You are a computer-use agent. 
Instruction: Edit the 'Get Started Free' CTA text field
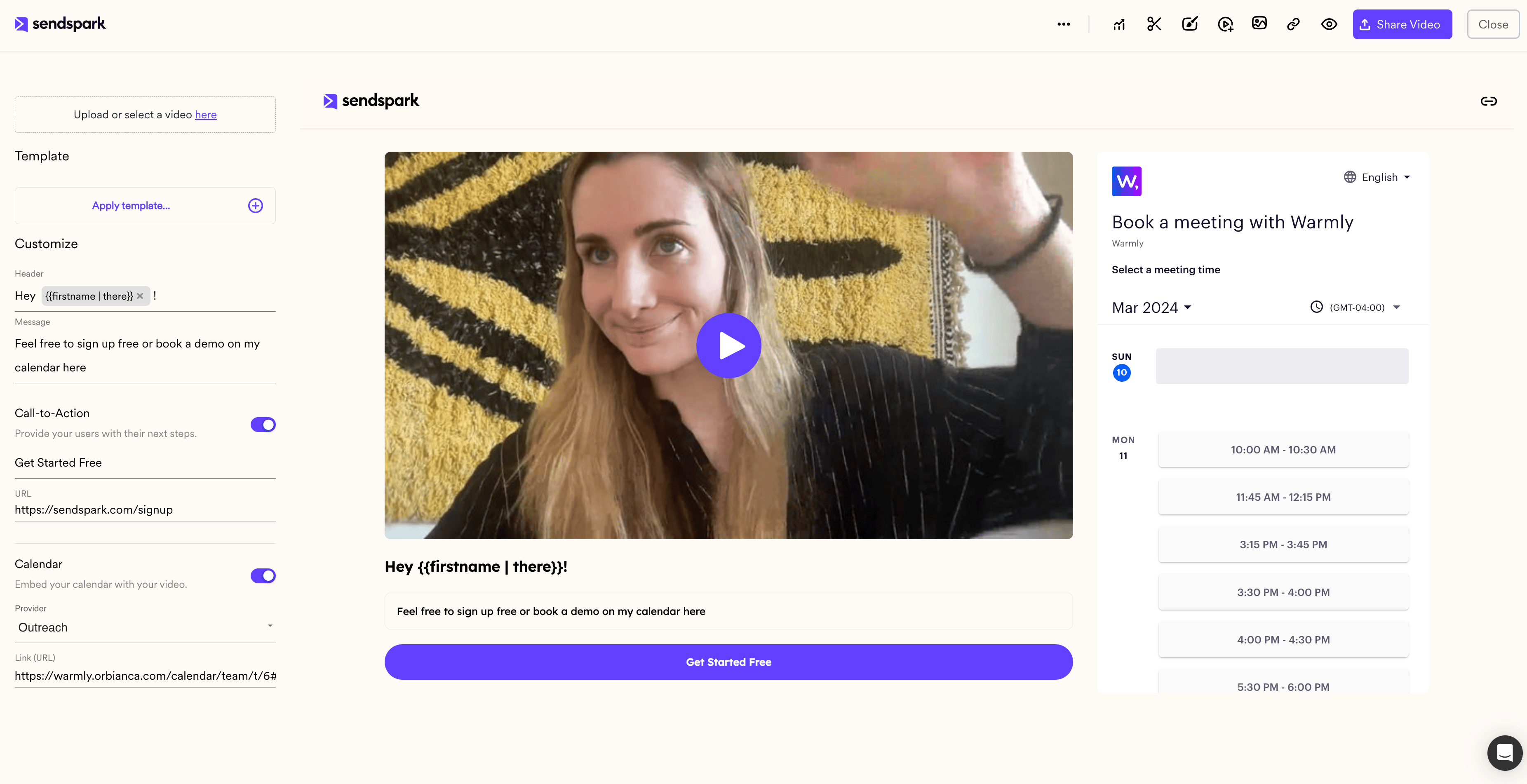coord(145,463)
